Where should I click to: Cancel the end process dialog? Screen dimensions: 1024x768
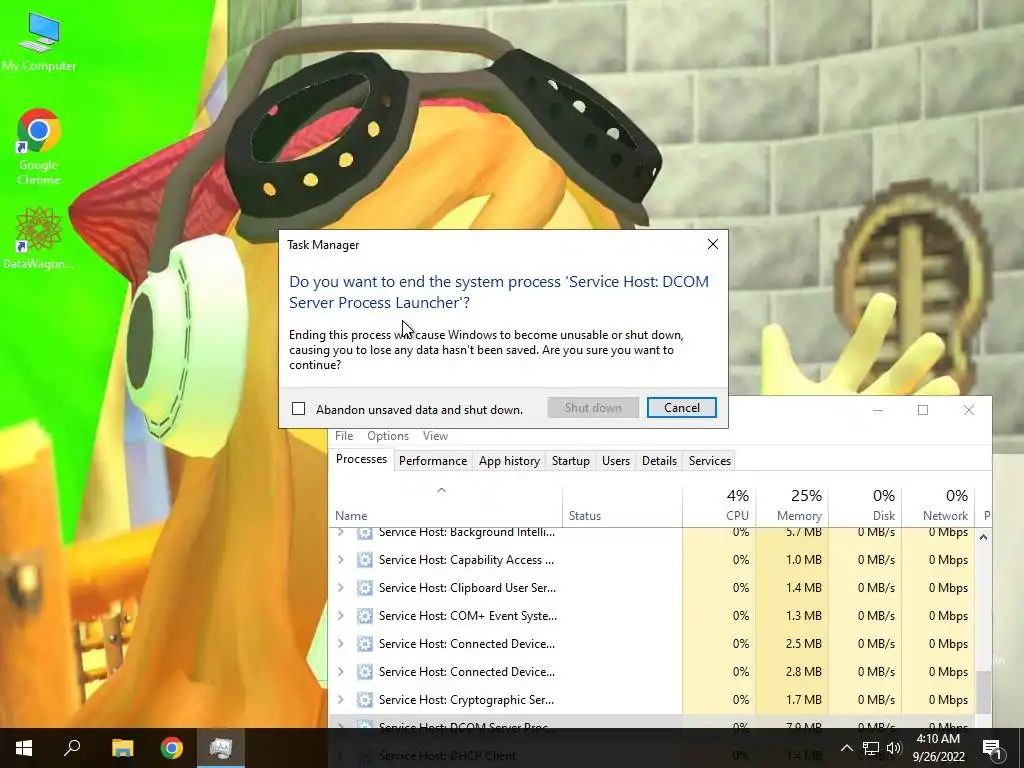point(681,408)
